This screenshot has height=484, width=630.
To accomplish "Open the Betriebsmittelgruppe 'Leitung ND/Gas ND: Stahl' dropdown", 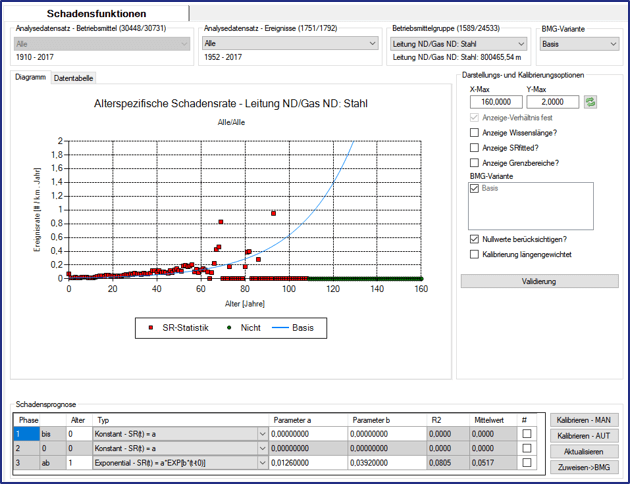I will [x=458, y=44].
